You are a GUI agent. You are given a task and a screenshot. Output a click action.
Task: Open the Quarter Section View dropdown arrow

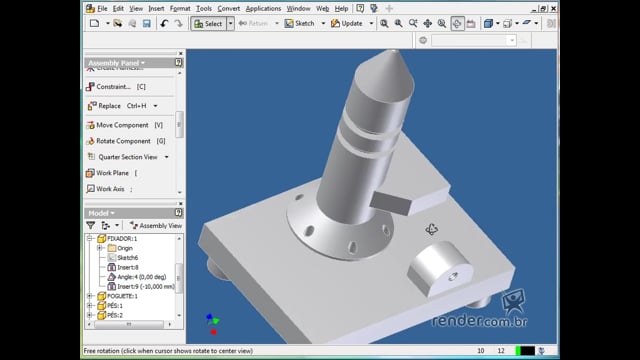point(167,157)
